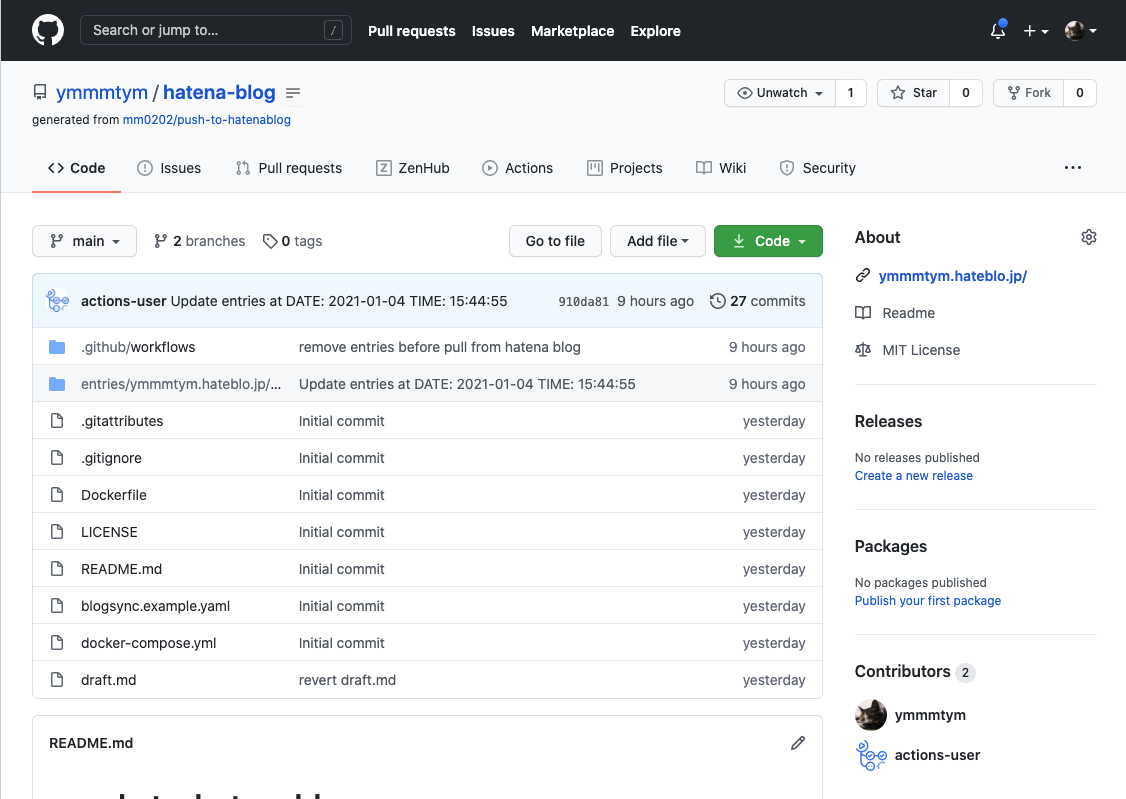1126x799 pixels.
Task: Open blogsync.example.yaml file
Action: [156, 607]
